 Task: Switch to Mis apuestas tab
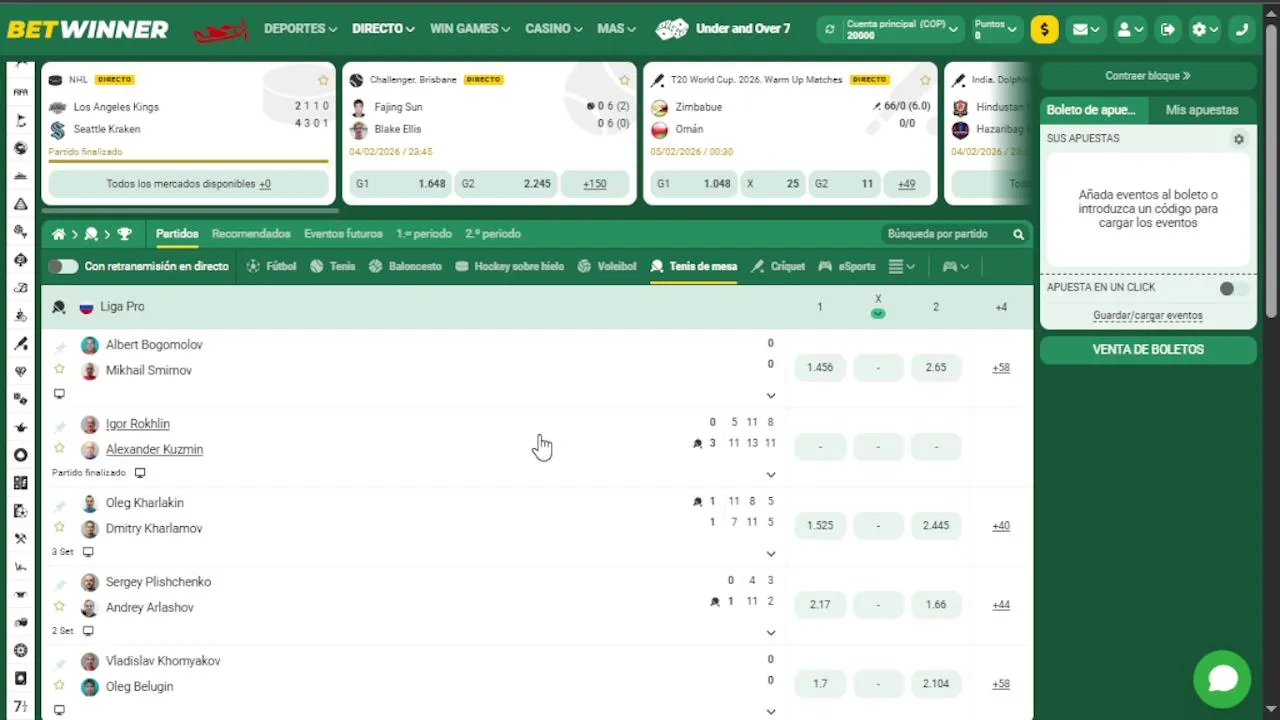(x=1202, y=110)
